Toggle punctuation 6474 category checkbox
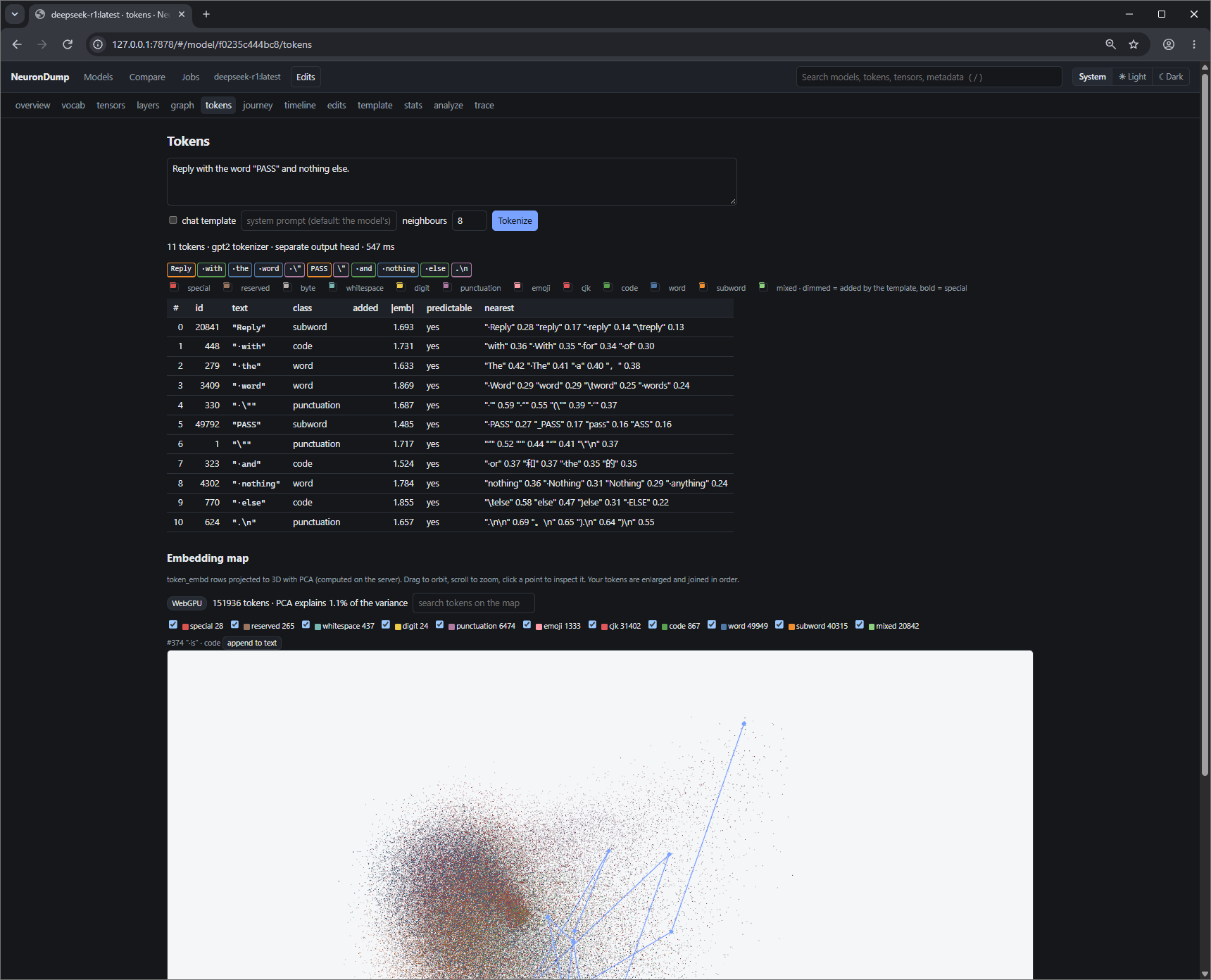This screenshot has width=1211, height=980. (x=440, y=625)
